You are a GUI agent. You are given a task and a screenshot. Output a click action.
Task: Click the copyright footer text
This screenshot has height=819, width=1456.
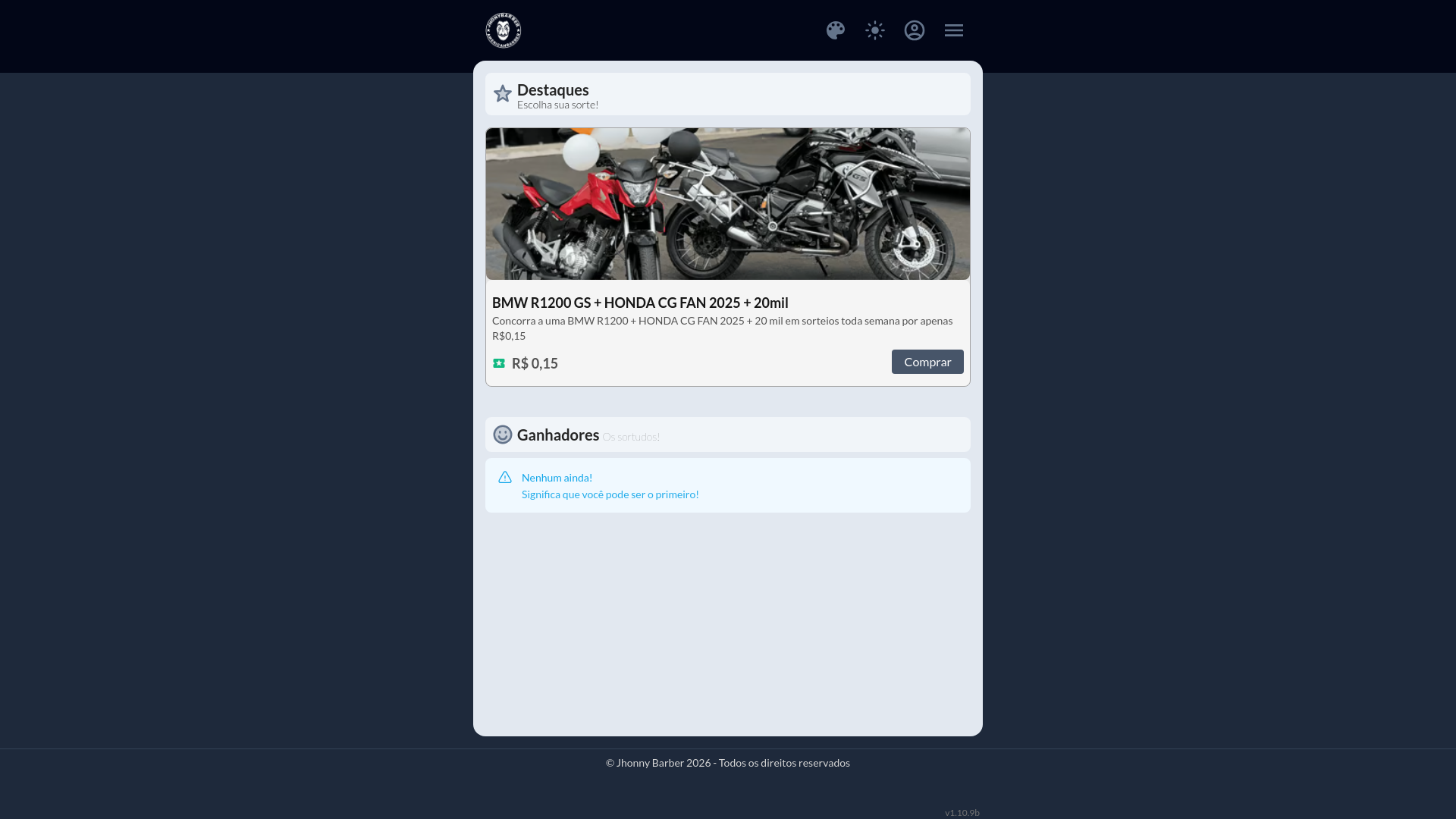pos(728,763)
